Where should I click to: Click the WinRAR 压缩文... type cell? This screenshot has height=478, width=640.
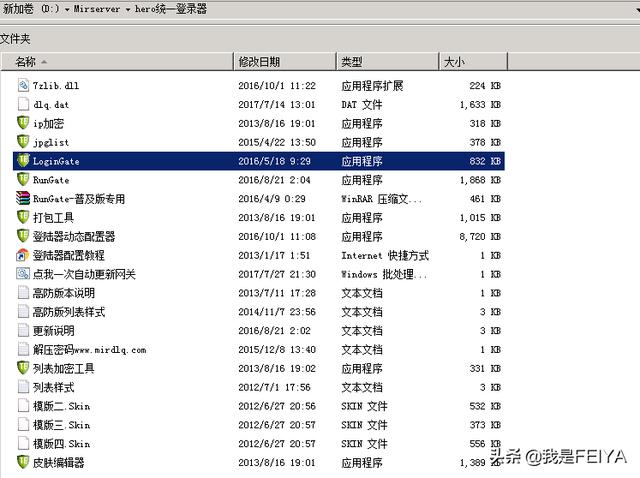click(x=382, y=199)
